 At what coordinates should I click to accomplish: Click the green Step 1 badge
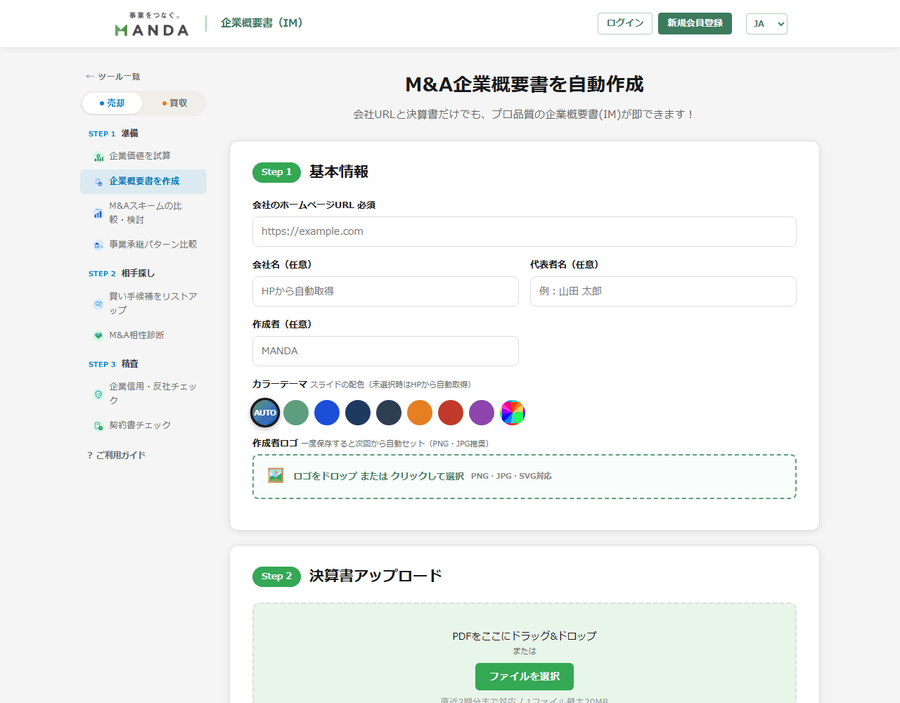click(x=277, y=172)
